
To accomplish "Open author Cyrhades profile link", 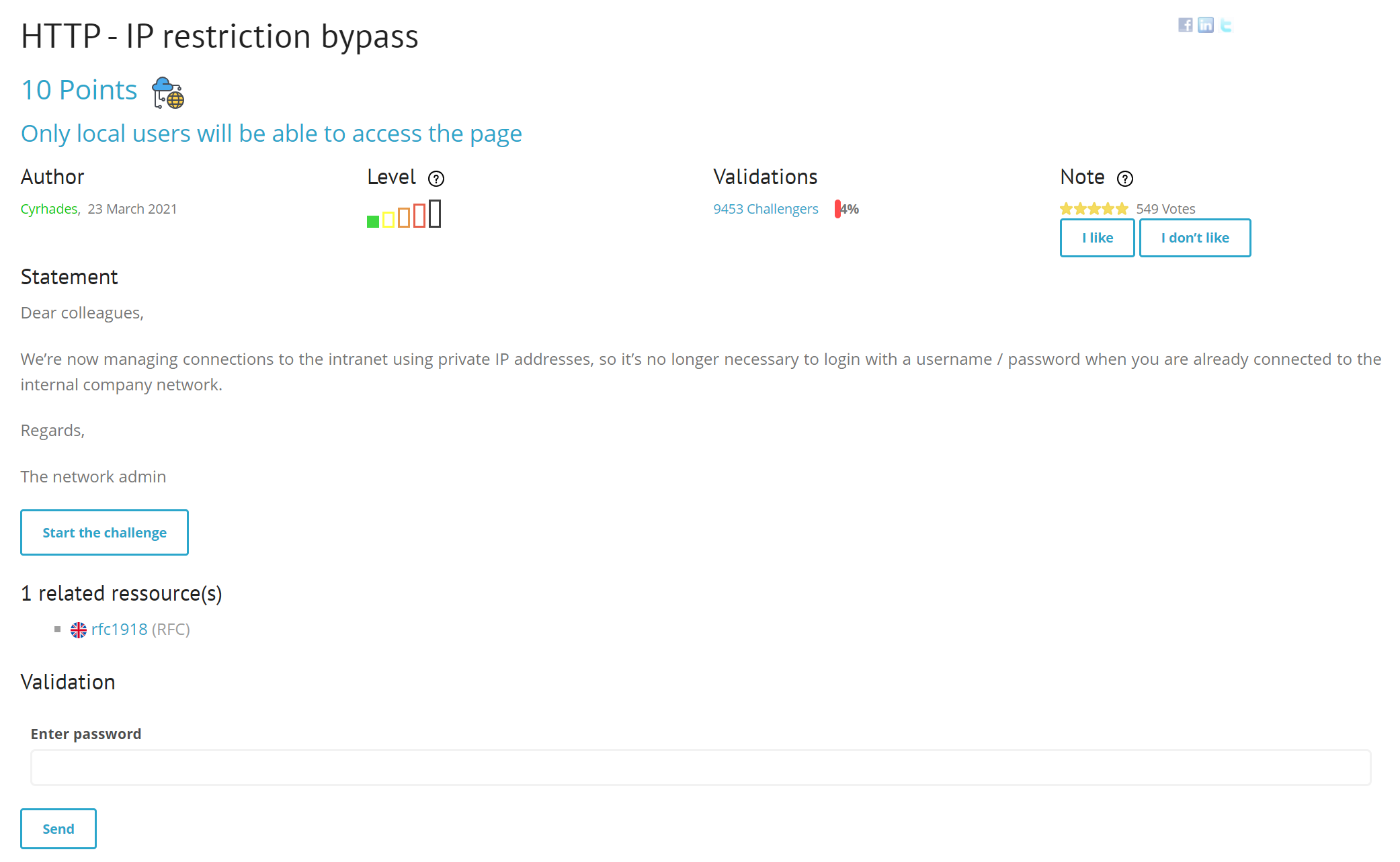I will [49, 209].
